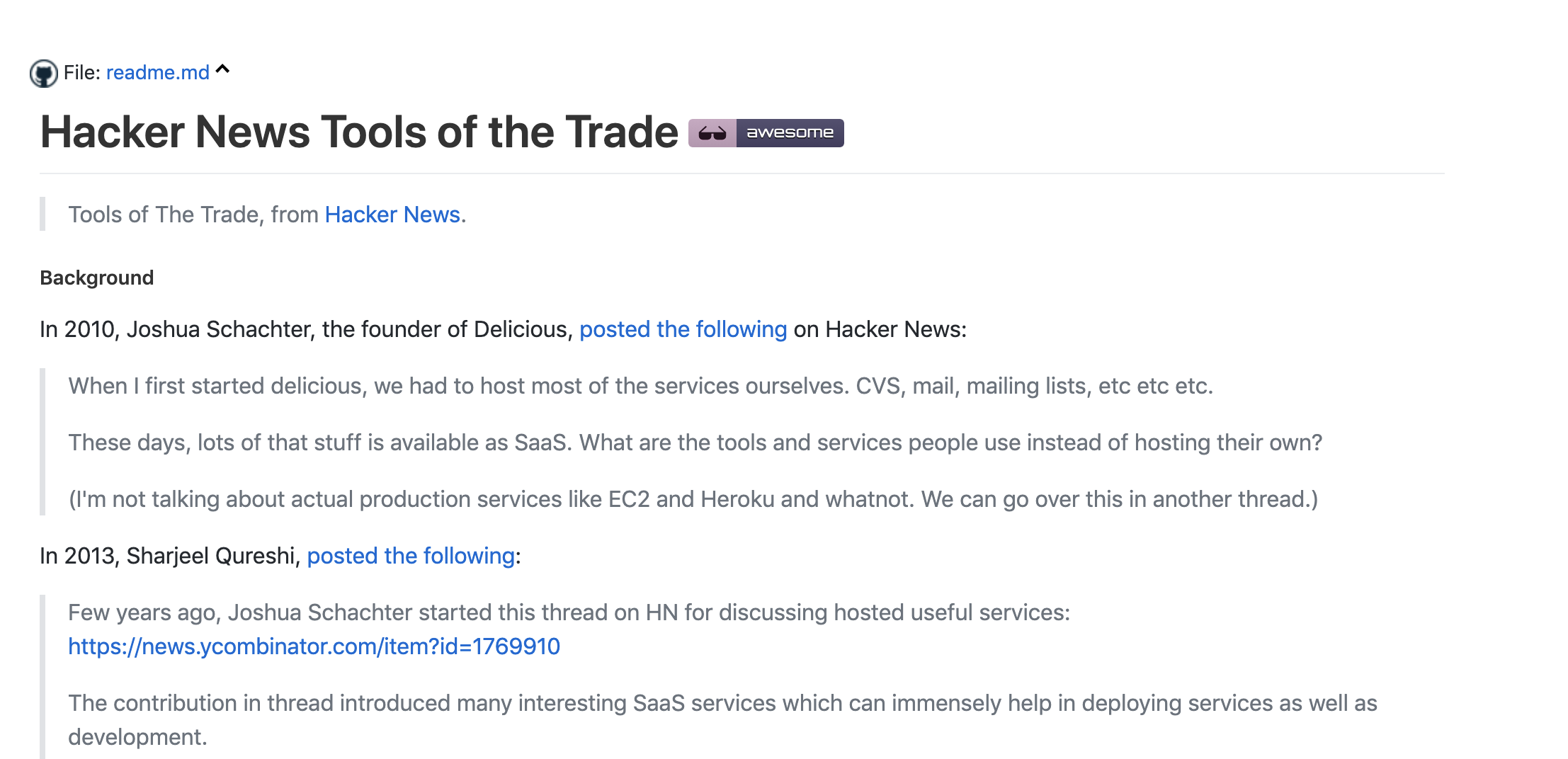This screenshot has width=1568, height=759.
Task: Click the "Background" section heading
Action: coord(97,278)
